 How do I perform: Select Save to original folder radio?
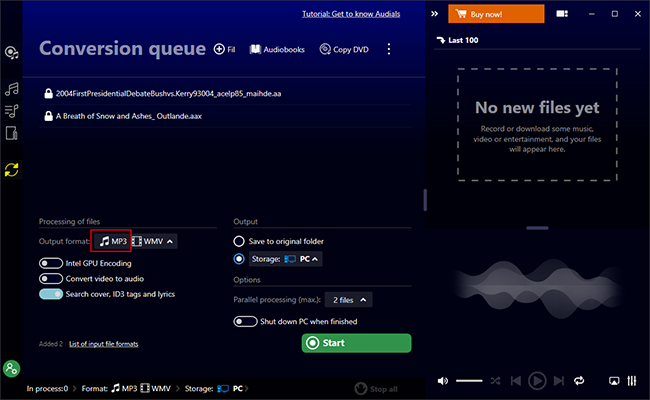coord(239,241)
